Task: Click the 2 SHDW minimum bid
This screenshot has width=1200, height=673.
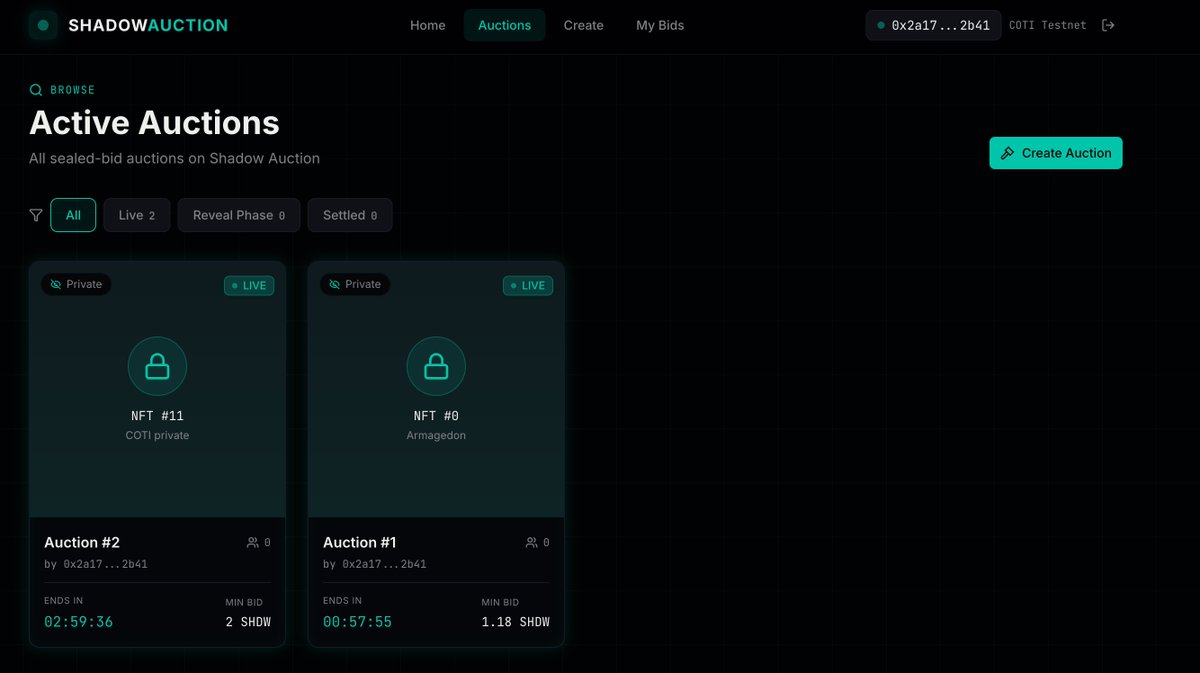Action: (248, 622)
